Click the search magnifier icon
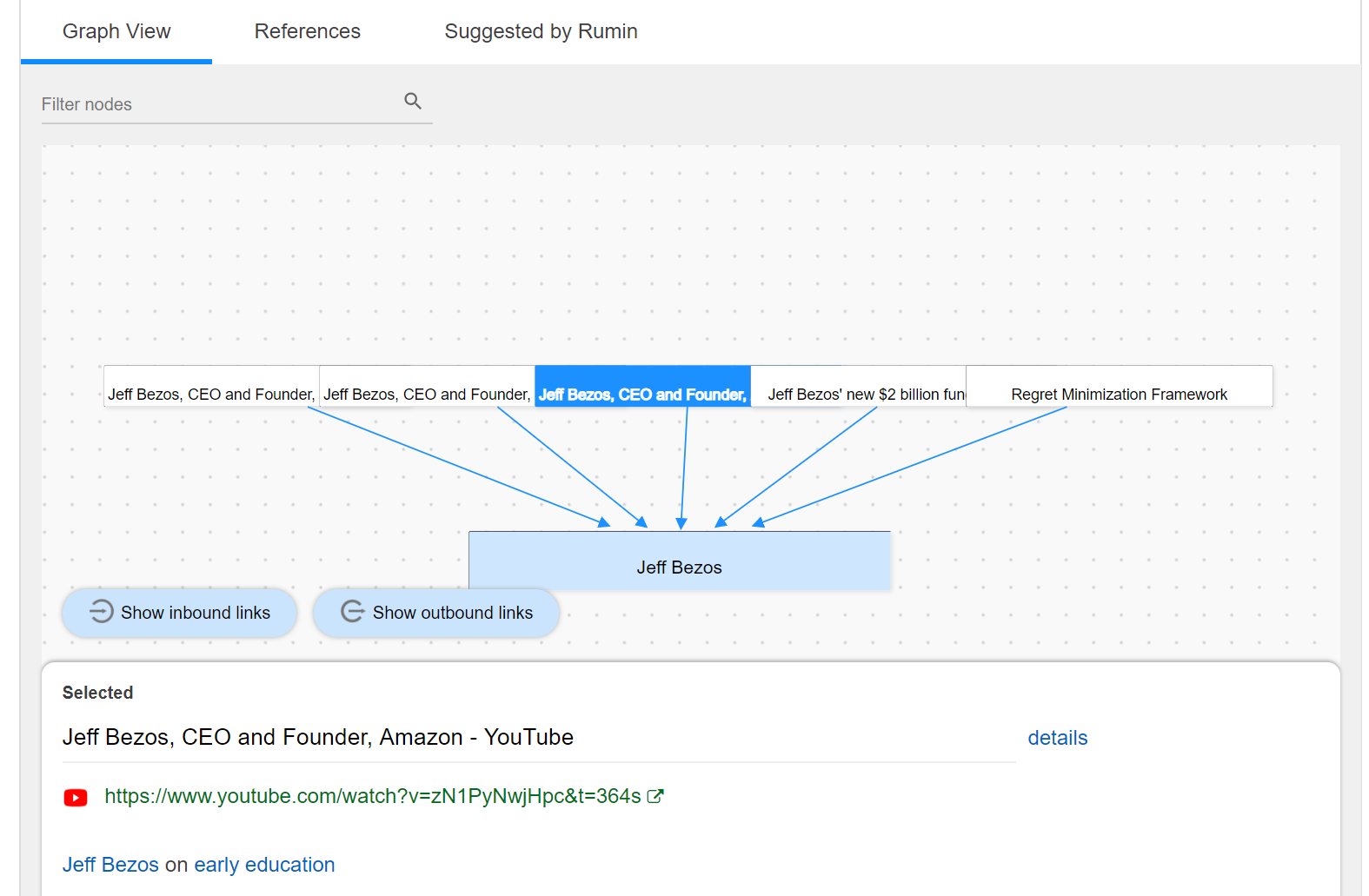Screen dimensions: 1369x896 tap(413, 101)
